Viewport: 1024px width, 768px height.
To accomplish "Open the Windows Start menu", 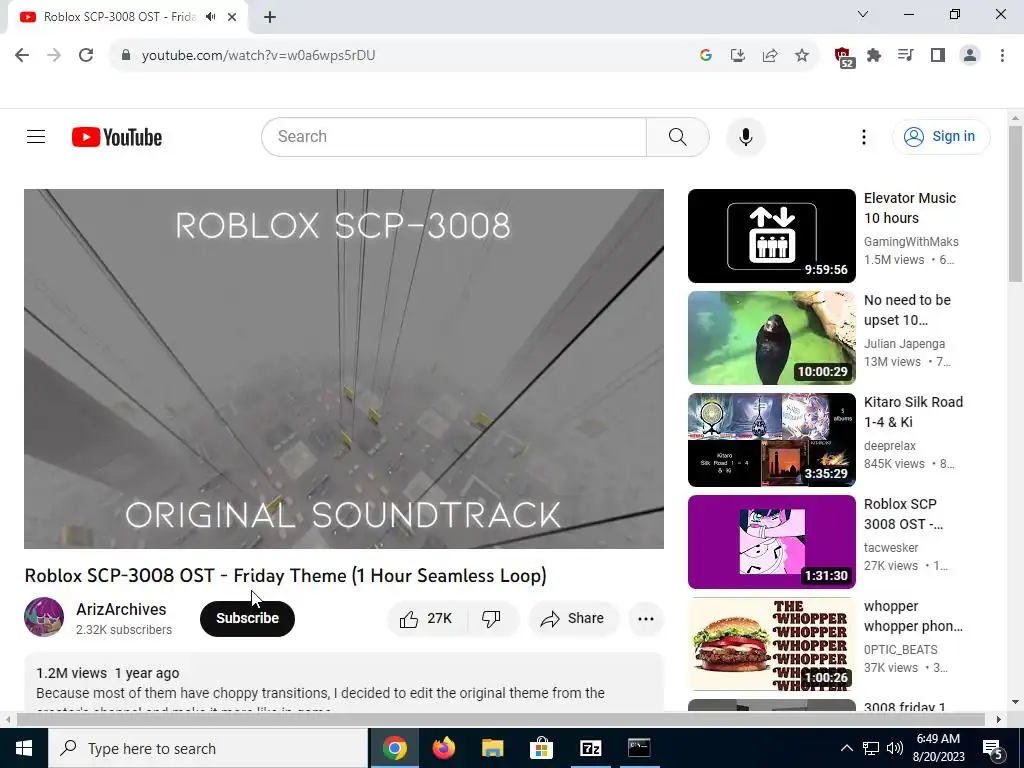I will click(x=24, y=748).
